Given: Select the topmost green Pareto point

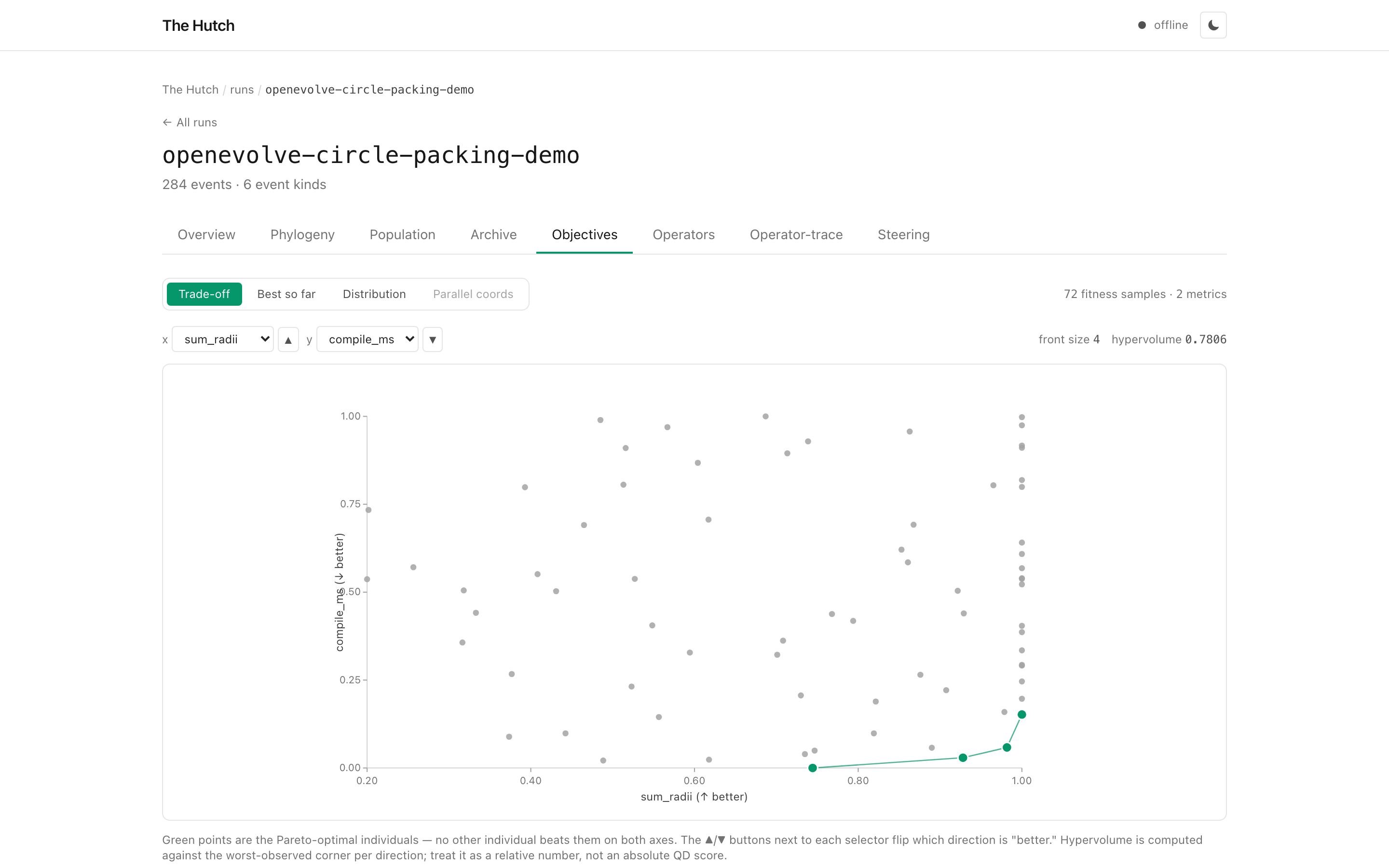Looking at the screenshot, I should [x=1021, y=714].
